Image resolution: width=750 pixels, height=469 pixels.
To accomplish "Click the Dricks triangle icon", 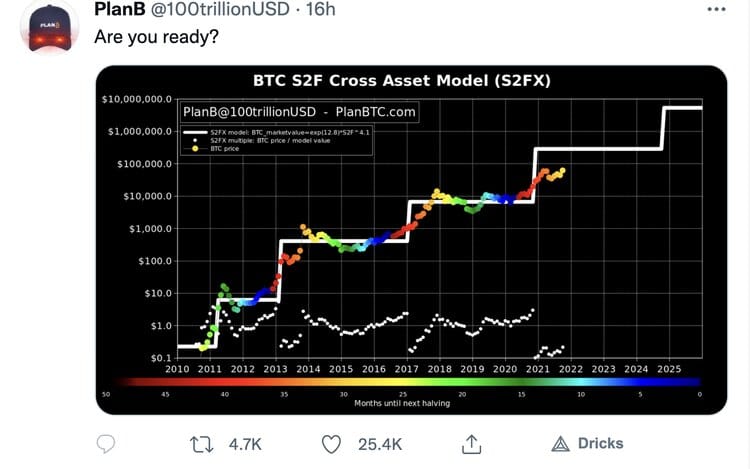I will point(561,443).
